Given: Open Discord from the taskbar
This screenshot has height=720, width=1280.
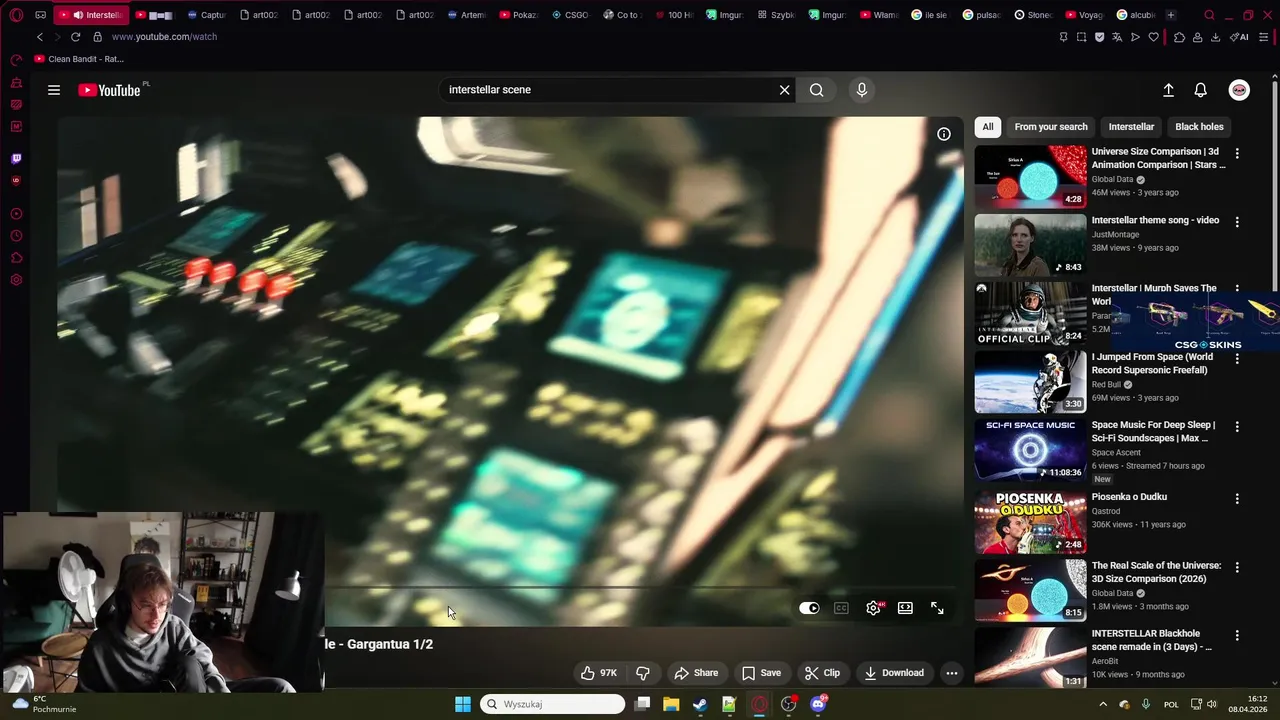Looking at the screenshot, I should click(x=819, y=704).
